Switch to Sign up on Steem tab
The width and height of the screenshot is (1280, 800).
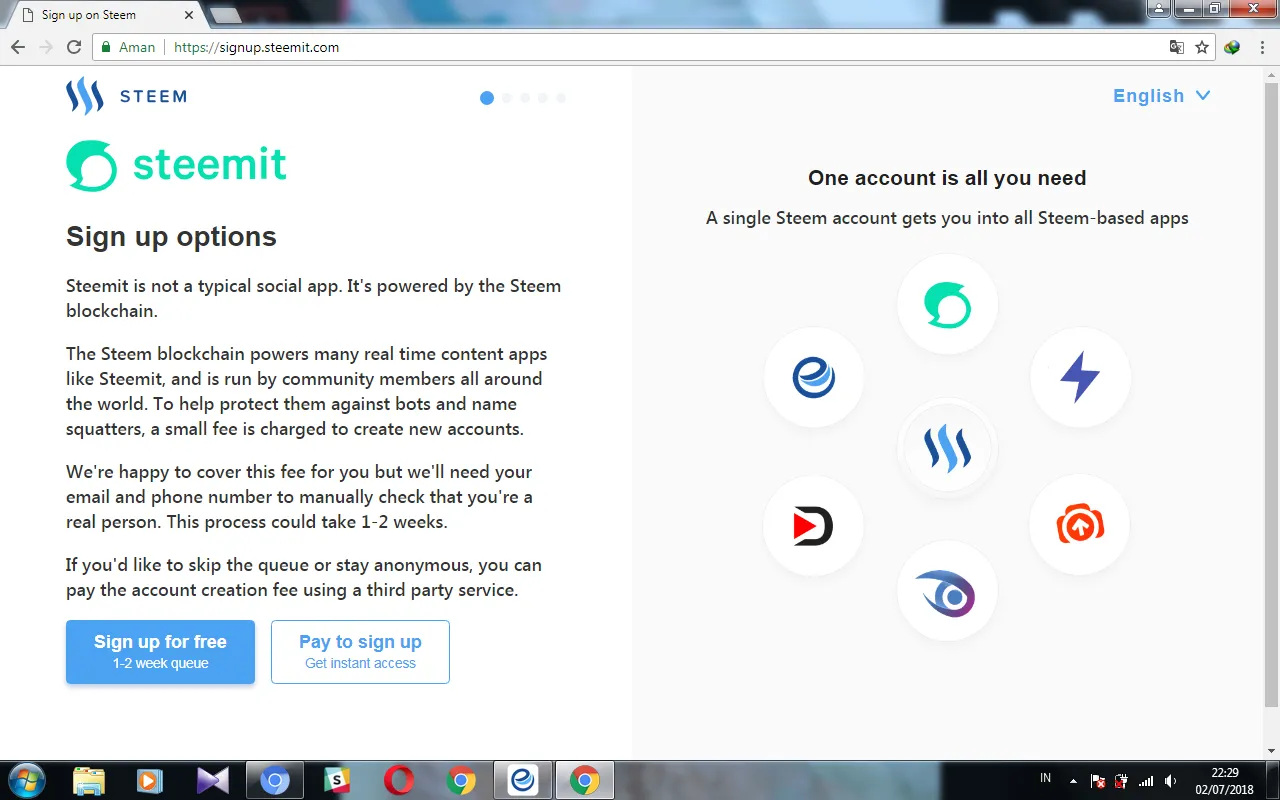click(106, 15)
